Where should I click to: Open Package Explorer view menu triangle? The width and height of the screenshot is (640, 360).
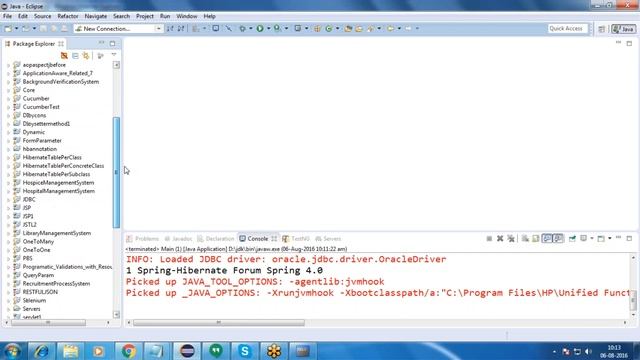114,55
